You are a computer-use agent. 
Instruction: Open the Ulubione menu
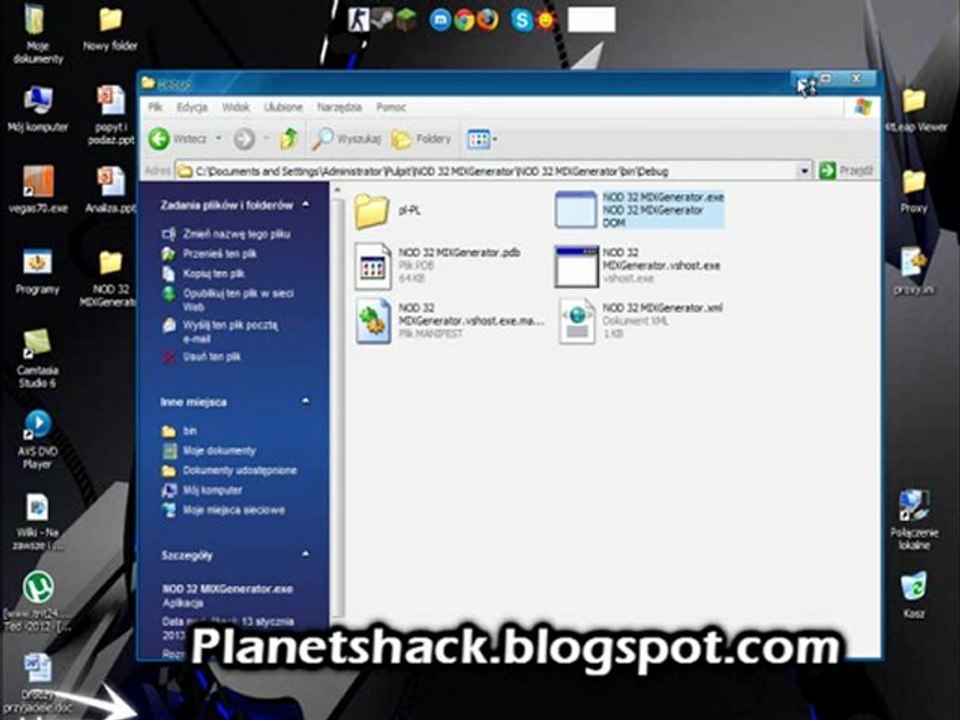click(283, 107)
